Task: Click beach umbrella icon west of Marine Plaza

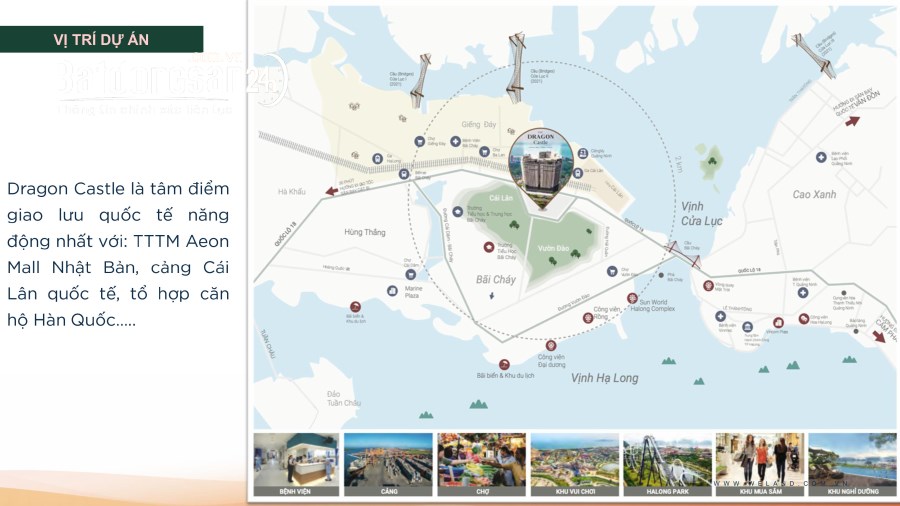Action: (355, 308)
